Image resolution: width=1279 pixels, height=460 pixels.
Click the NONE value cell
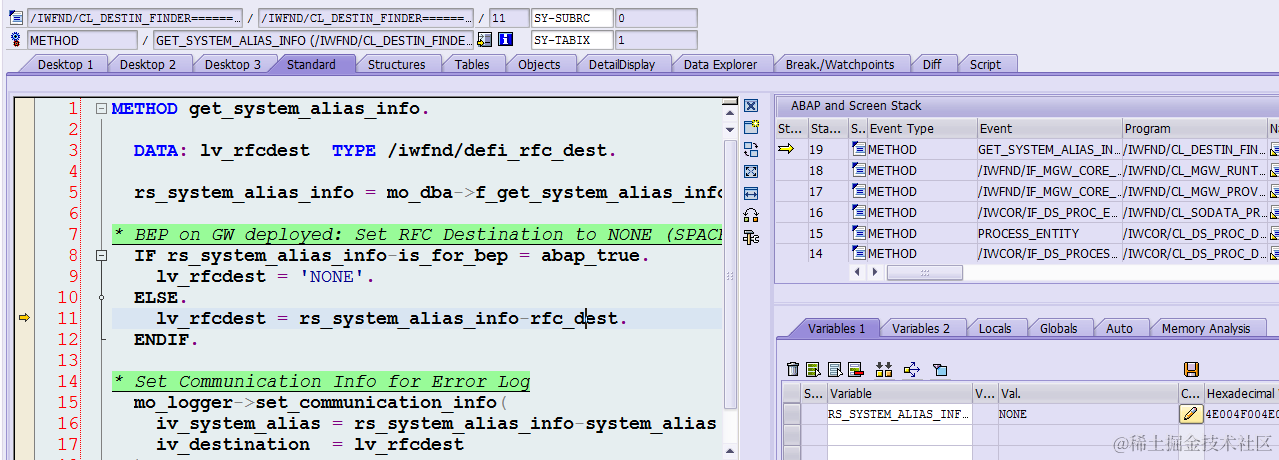click(1087, 414)
